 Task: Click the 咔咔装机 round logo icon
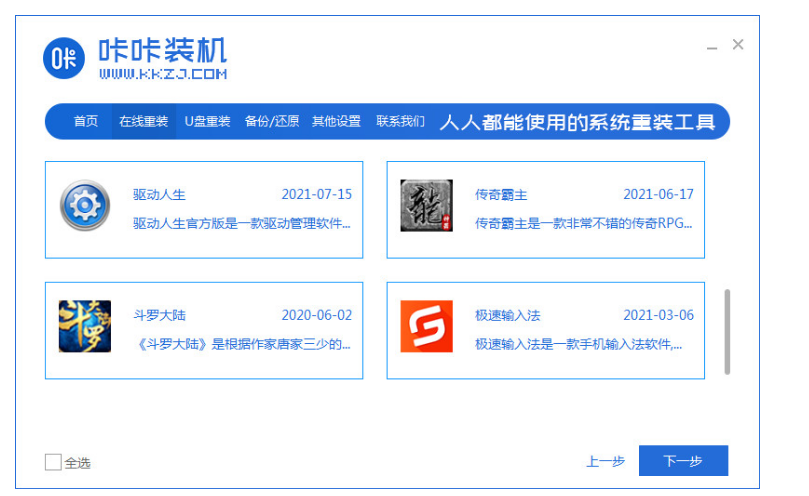point(63,58)
